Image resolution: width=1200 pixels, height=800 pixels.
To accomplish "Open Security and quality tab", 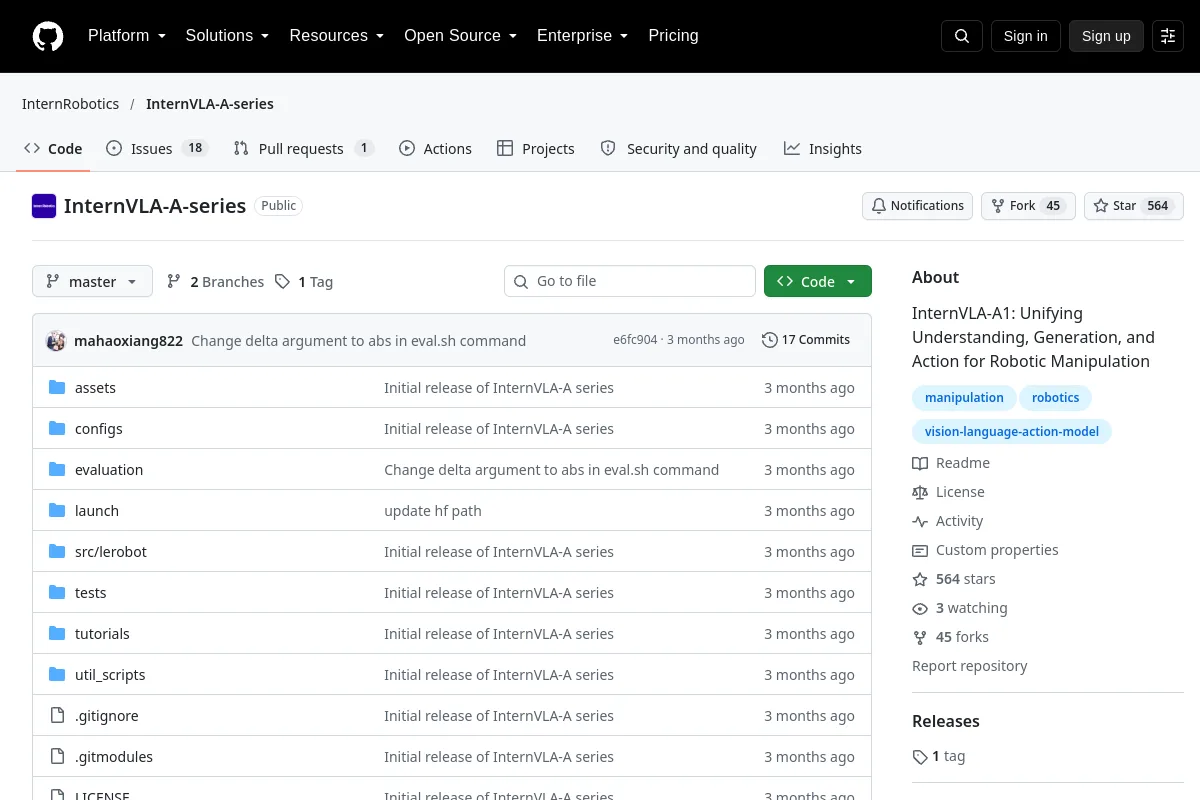I will click(678, 149).
